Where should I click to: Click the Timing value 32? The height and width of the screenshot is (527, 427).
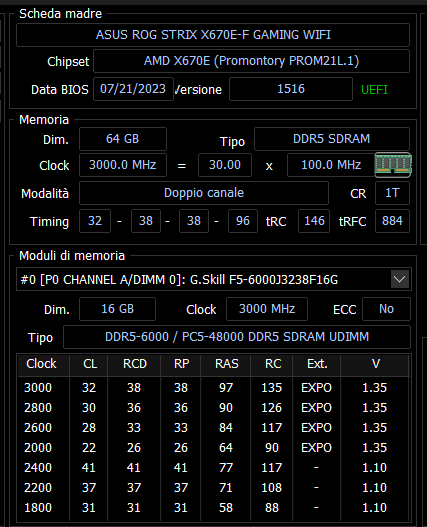[x=95, y=221]
